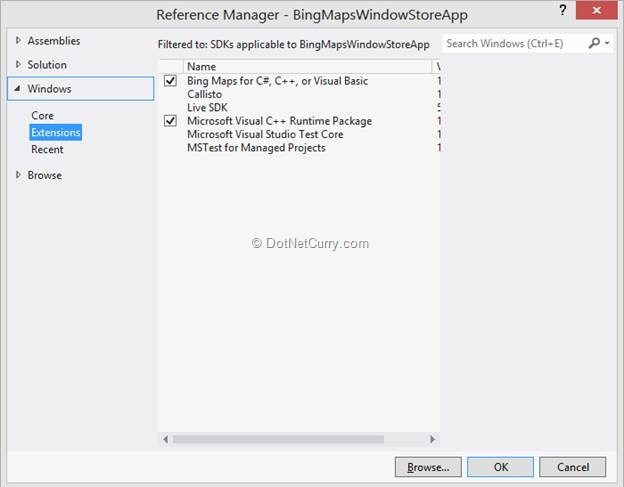Select the Solution section label
The width and height of the screenshot is (624, 487).
(47, 64)
